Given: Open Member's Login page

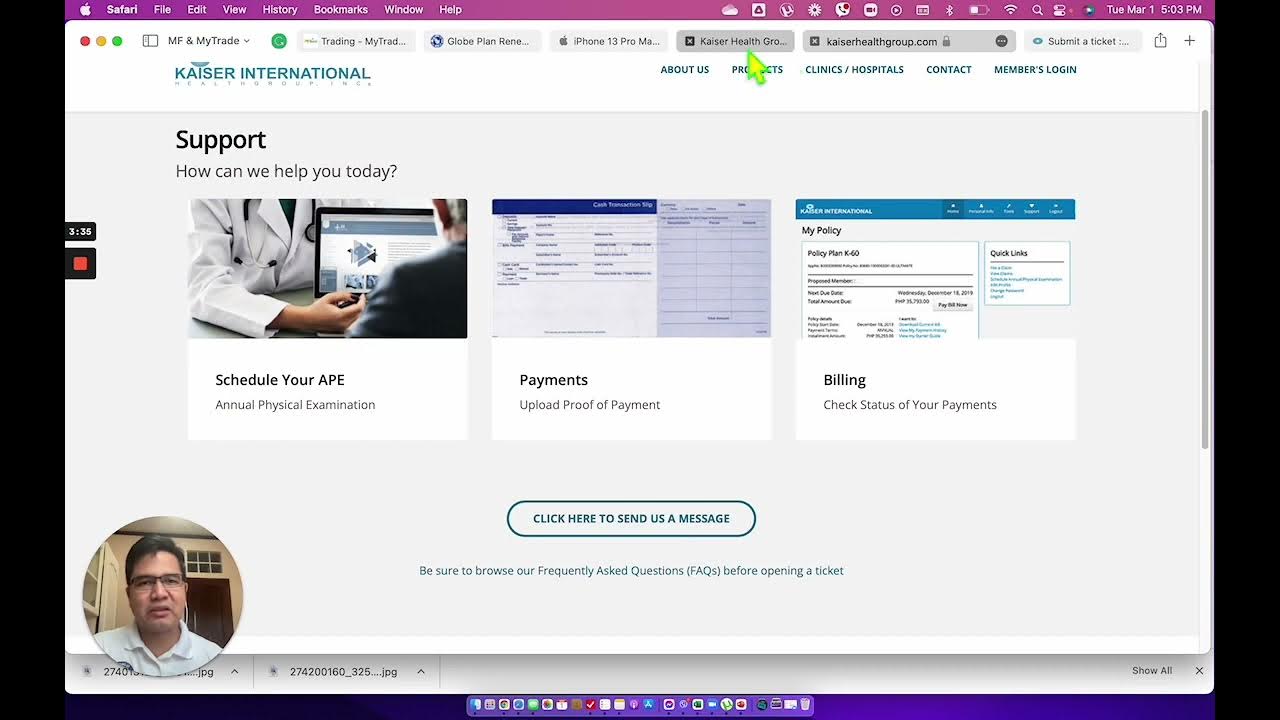Looking at the screenshot, I should tap(1035, 70).
